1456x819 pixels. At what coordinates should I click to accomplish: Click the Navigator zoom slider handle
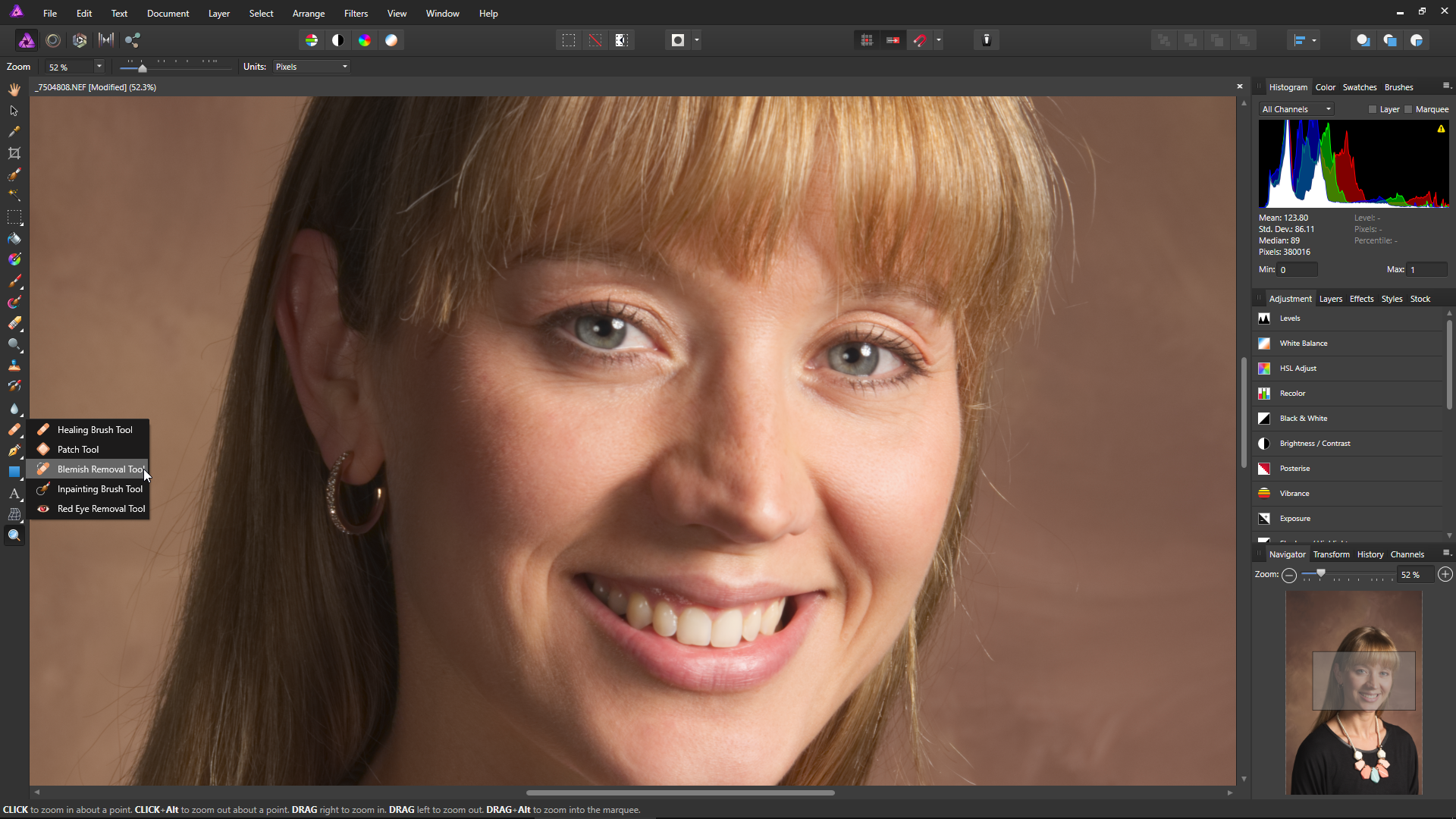(x=1321, y=574)
